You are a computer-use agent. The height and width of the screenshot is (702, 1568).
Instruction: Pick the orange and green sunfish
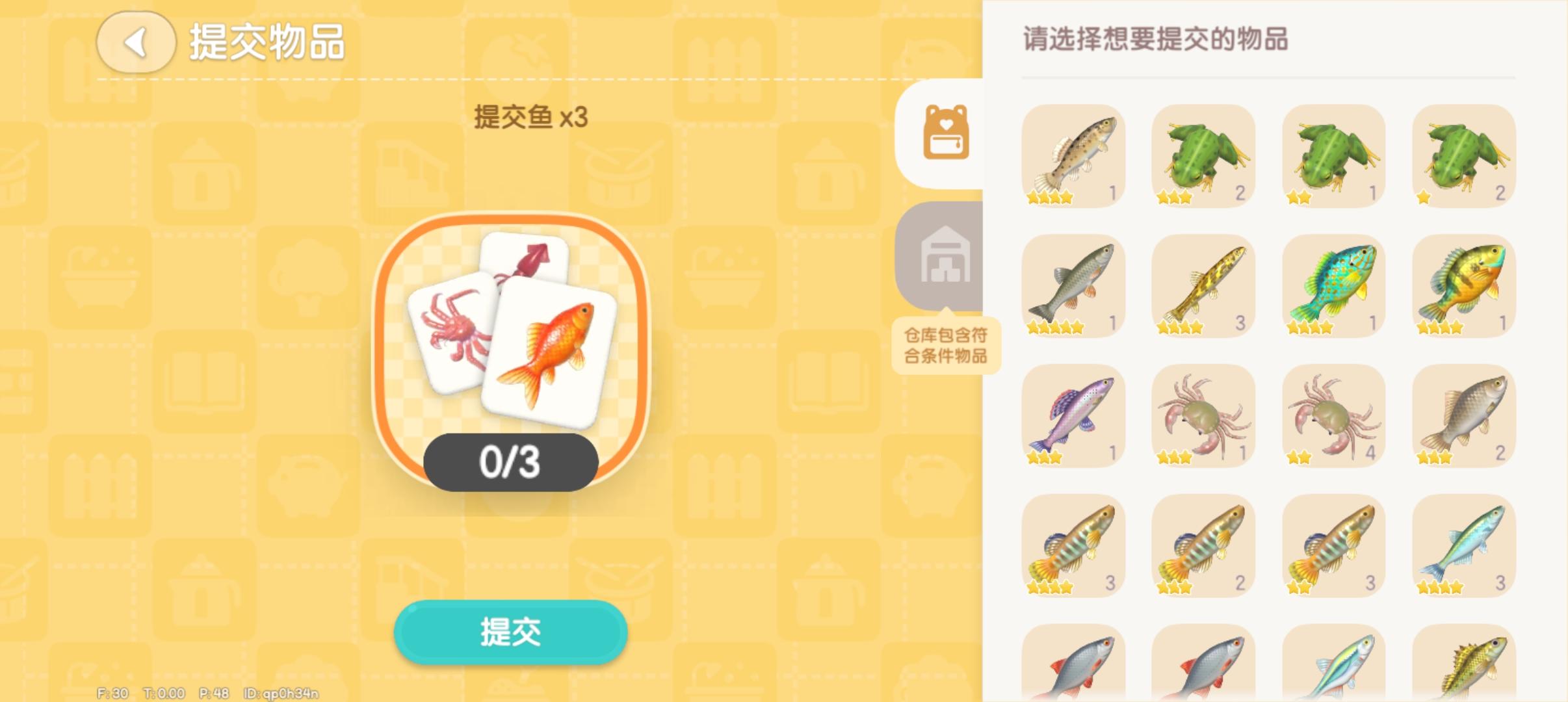click(x=1463, y=286)
